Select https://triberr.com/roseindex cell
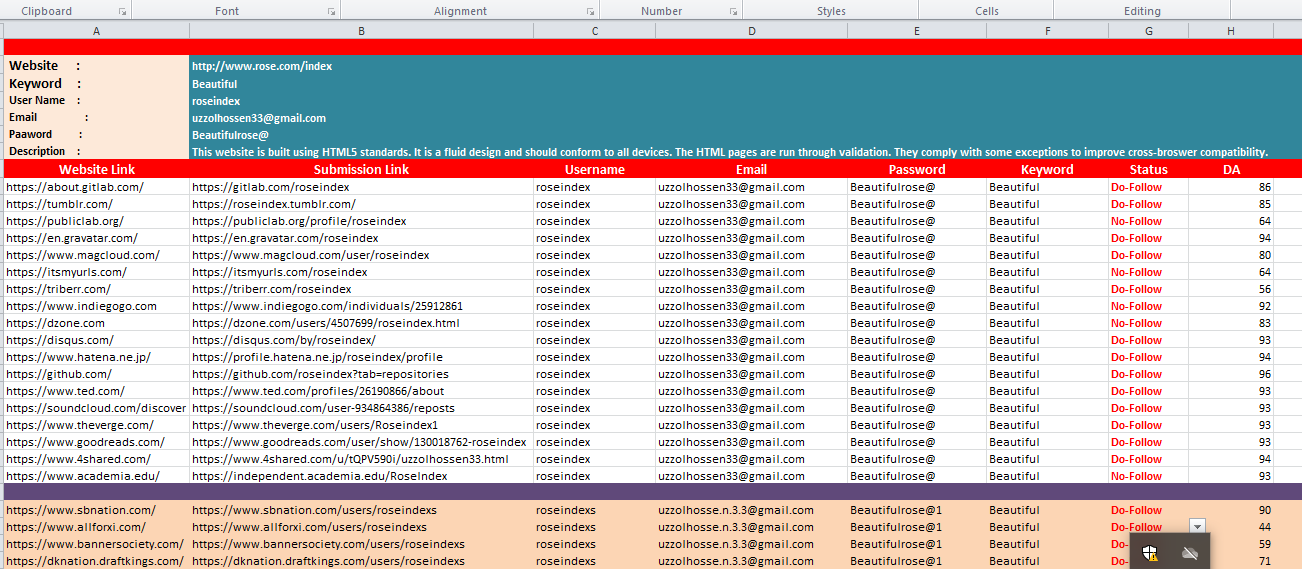 (x=361, y=289)
